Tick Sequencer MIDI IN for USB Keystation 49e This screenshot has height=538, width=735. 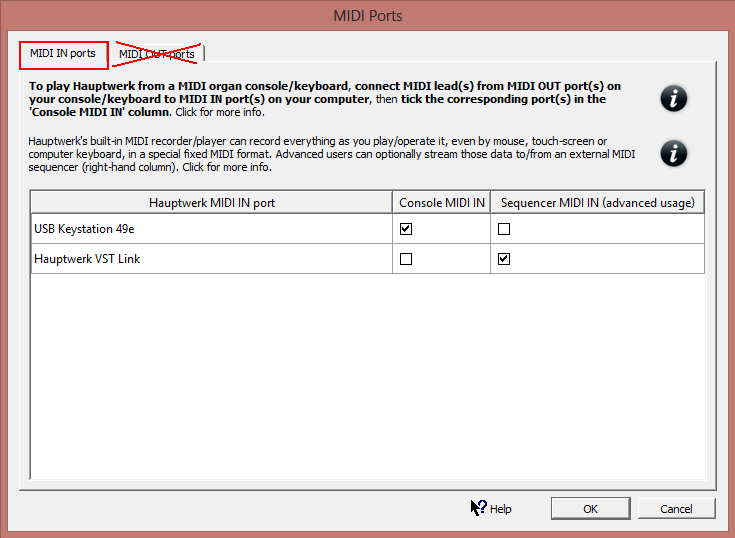pyautogui.click(x=504, y=229)
